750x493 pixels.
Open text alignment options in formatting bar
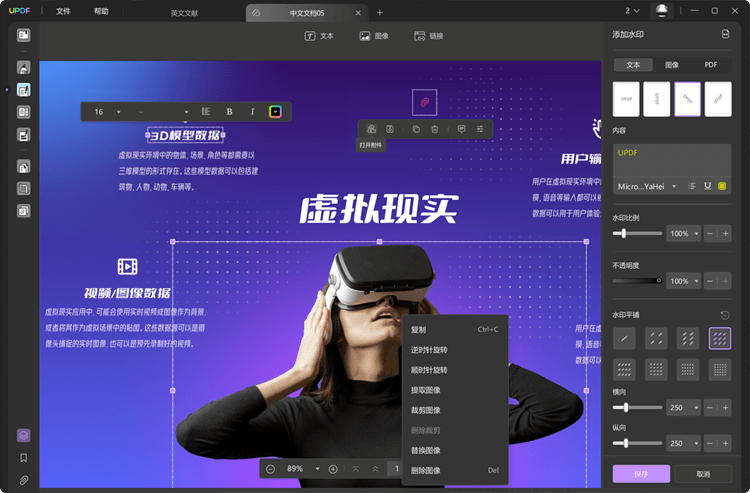[x=206, y=111]
